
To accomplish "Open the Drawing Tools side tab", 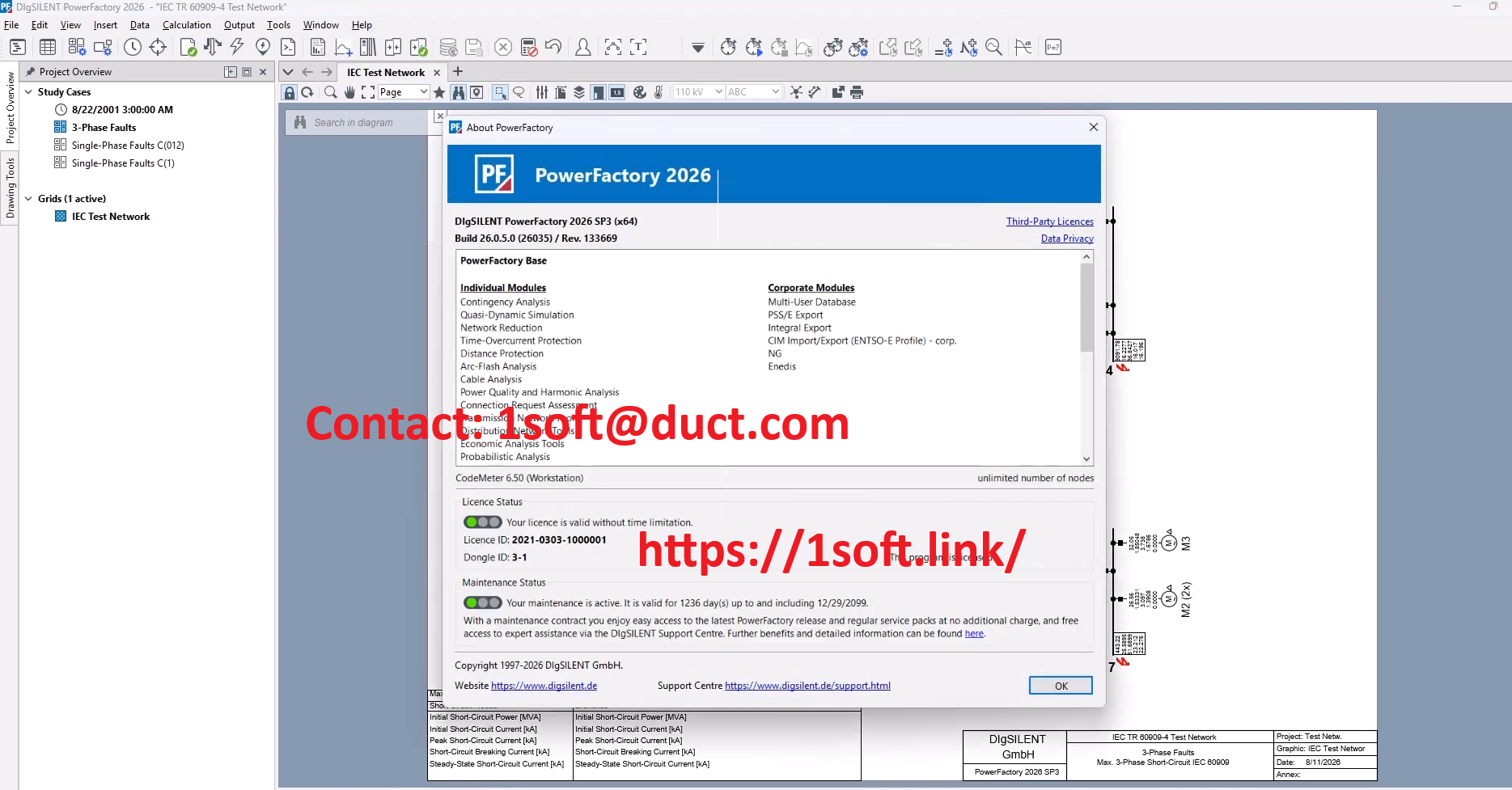I will tap(10, 188).
